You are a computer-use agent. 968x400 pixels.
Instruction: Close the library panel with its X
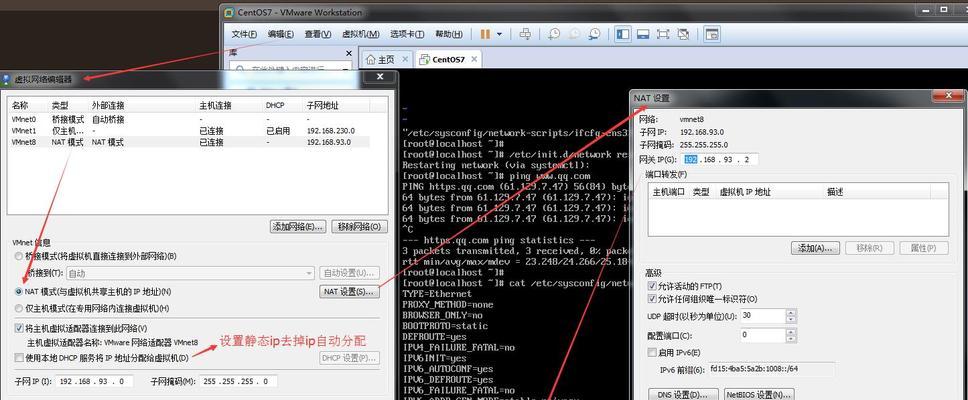pos(349,54)
